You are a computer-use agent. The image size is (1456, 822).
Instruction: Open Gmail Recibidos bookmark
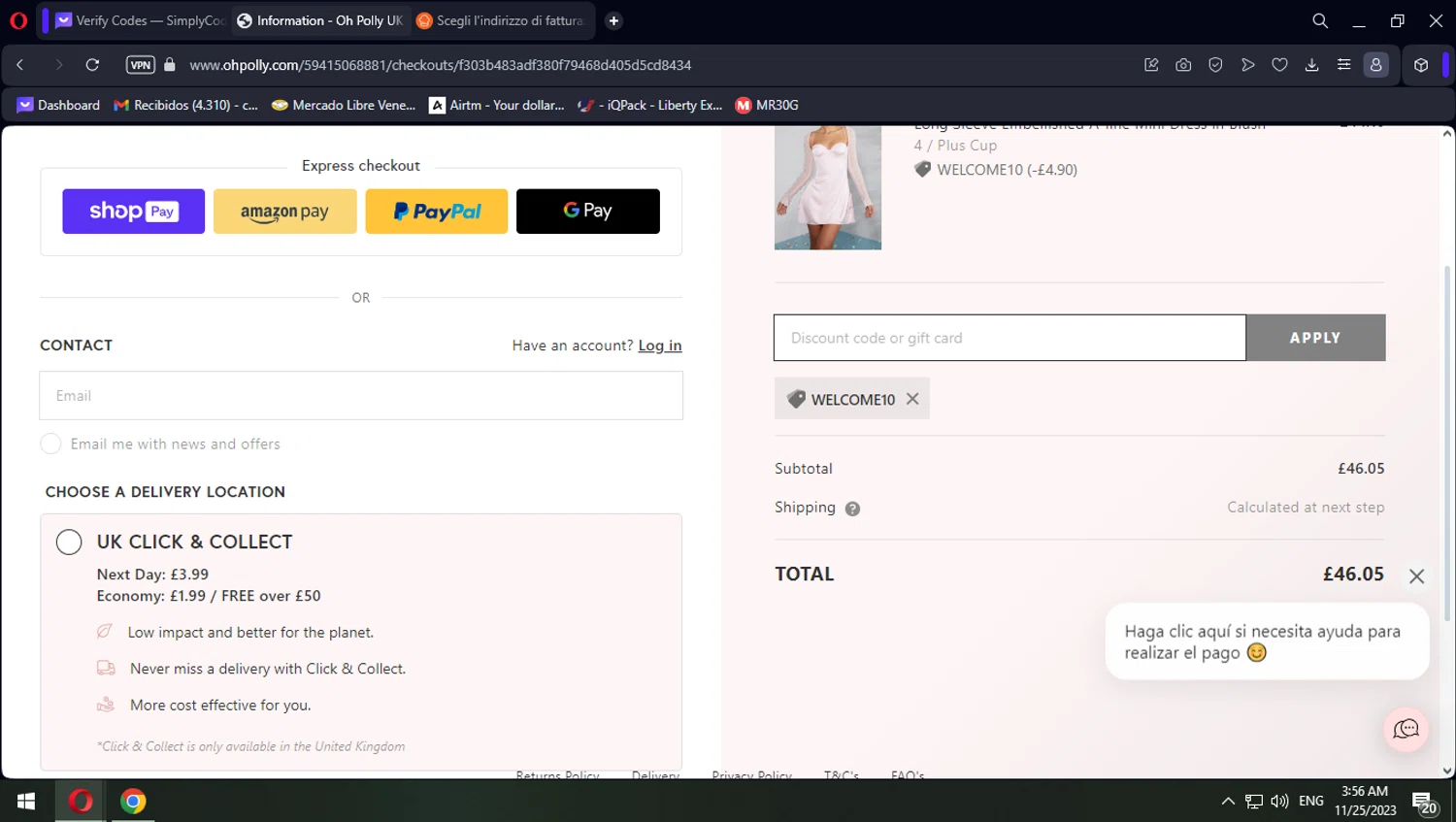point(185,105)
